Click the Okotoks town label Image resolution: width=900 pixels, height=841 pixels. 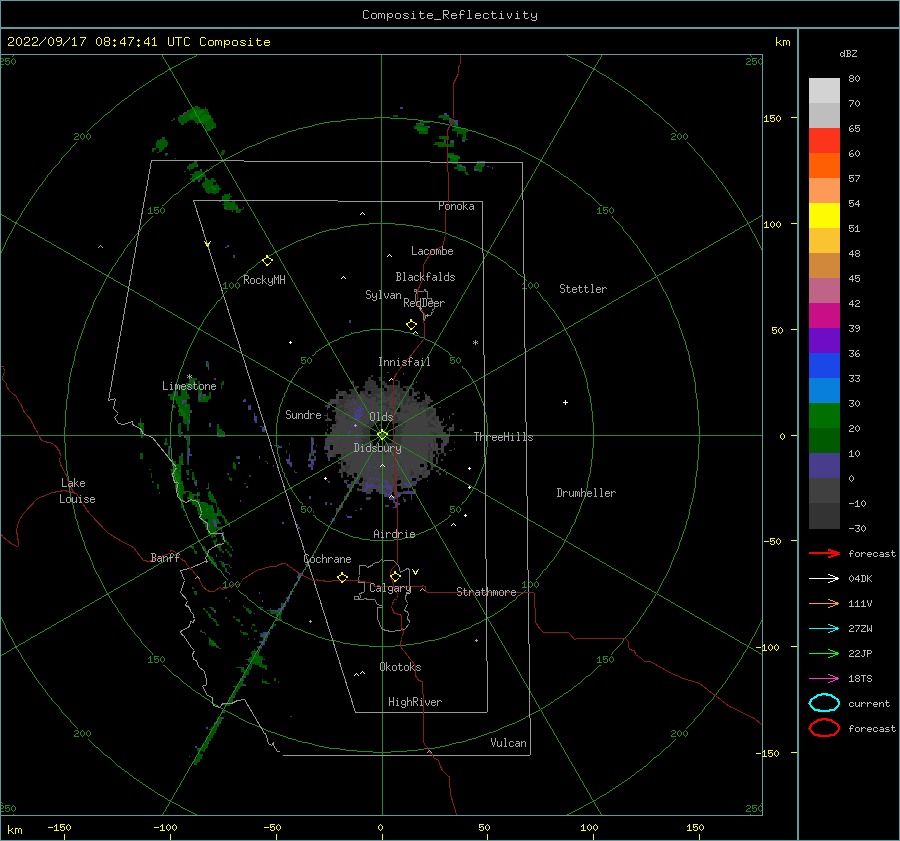400,667
